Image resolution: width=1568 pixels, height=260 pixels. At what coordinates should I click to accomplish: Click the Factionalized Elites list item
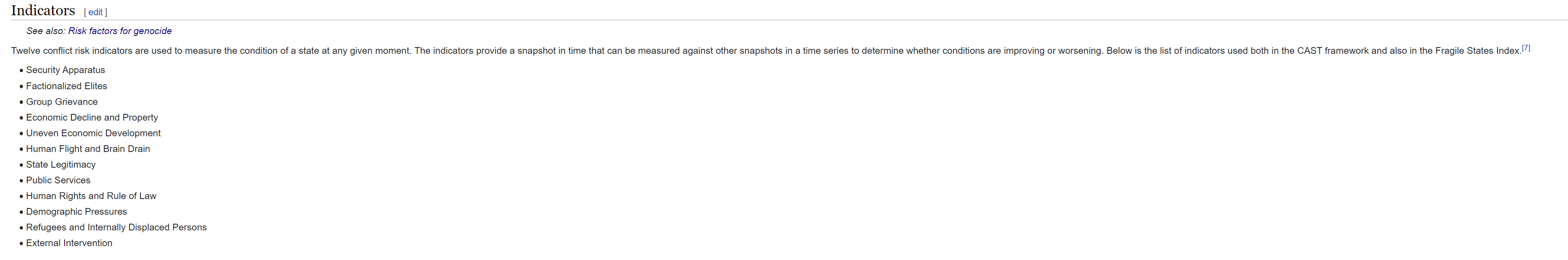[x=66, y=86]
